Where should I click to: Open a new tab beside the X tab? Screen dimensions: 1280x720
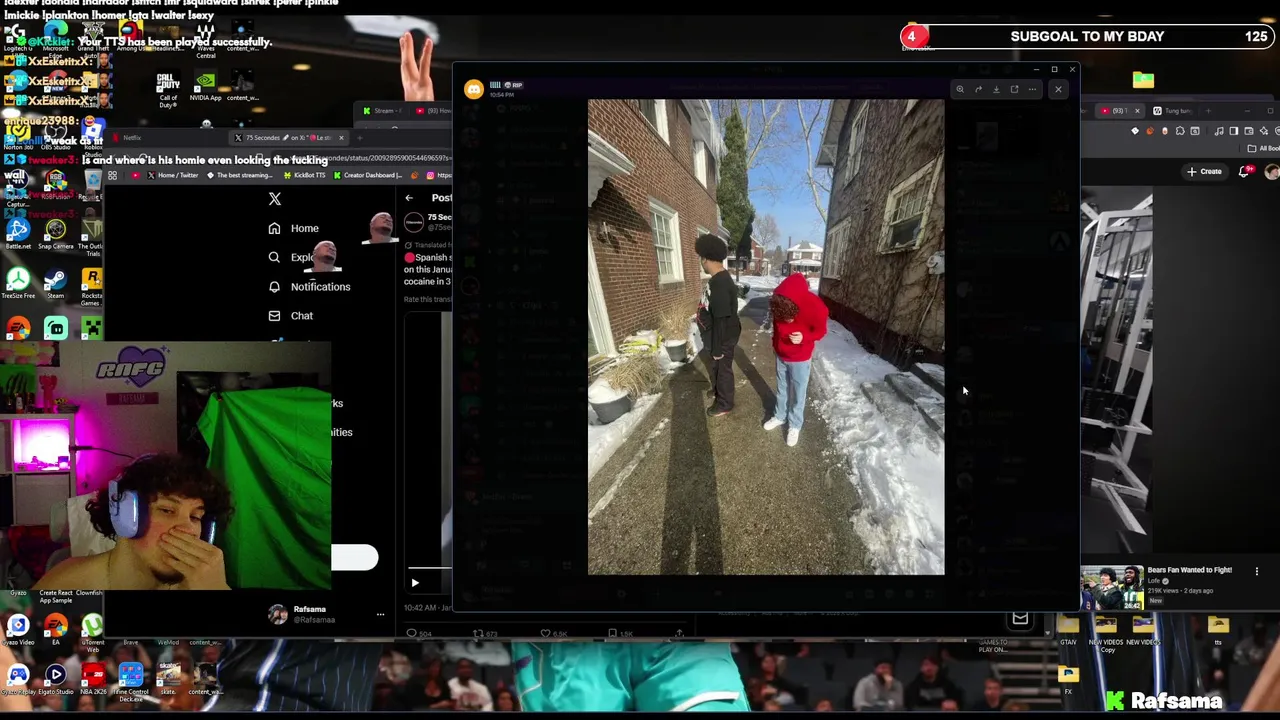[360, 138]
